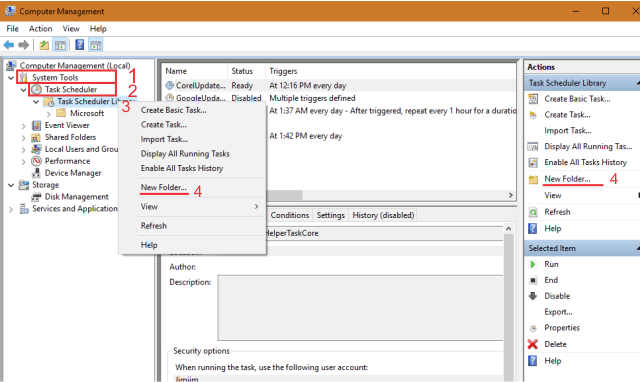The width and height of the screenshot is (640, 382).
Task: Toggle the Show/Hide Action Pane icon
Action: pos(96,45)
